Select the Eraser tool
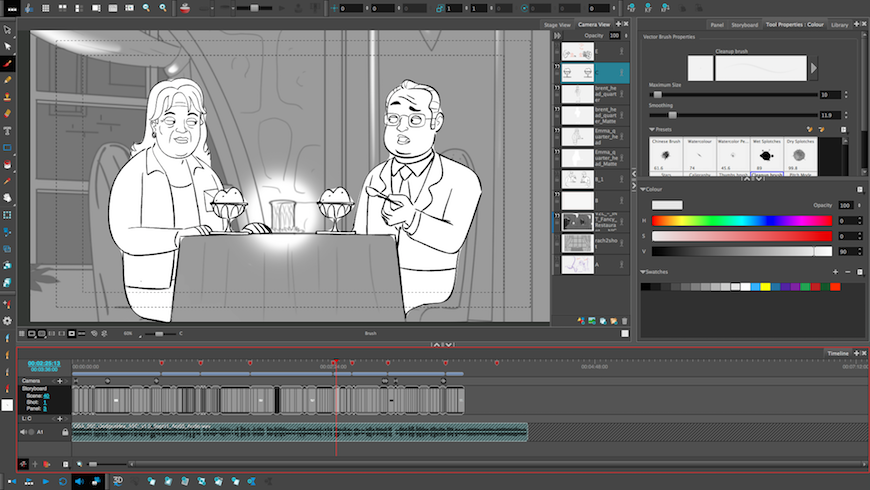The height and width of the screenshot is (490, 870). coord(7,114)
